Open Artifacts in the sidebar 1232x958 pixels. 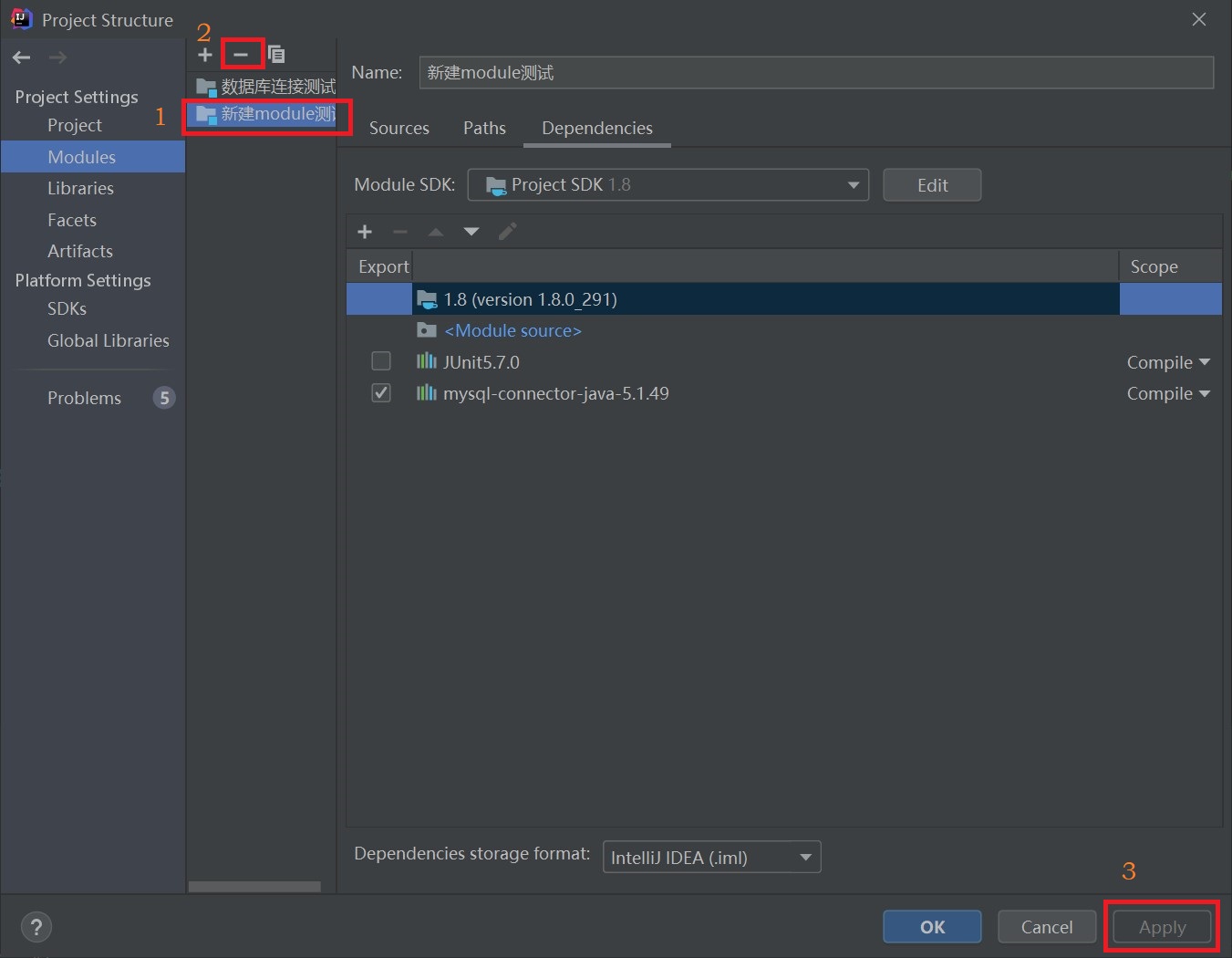[80, 251]
